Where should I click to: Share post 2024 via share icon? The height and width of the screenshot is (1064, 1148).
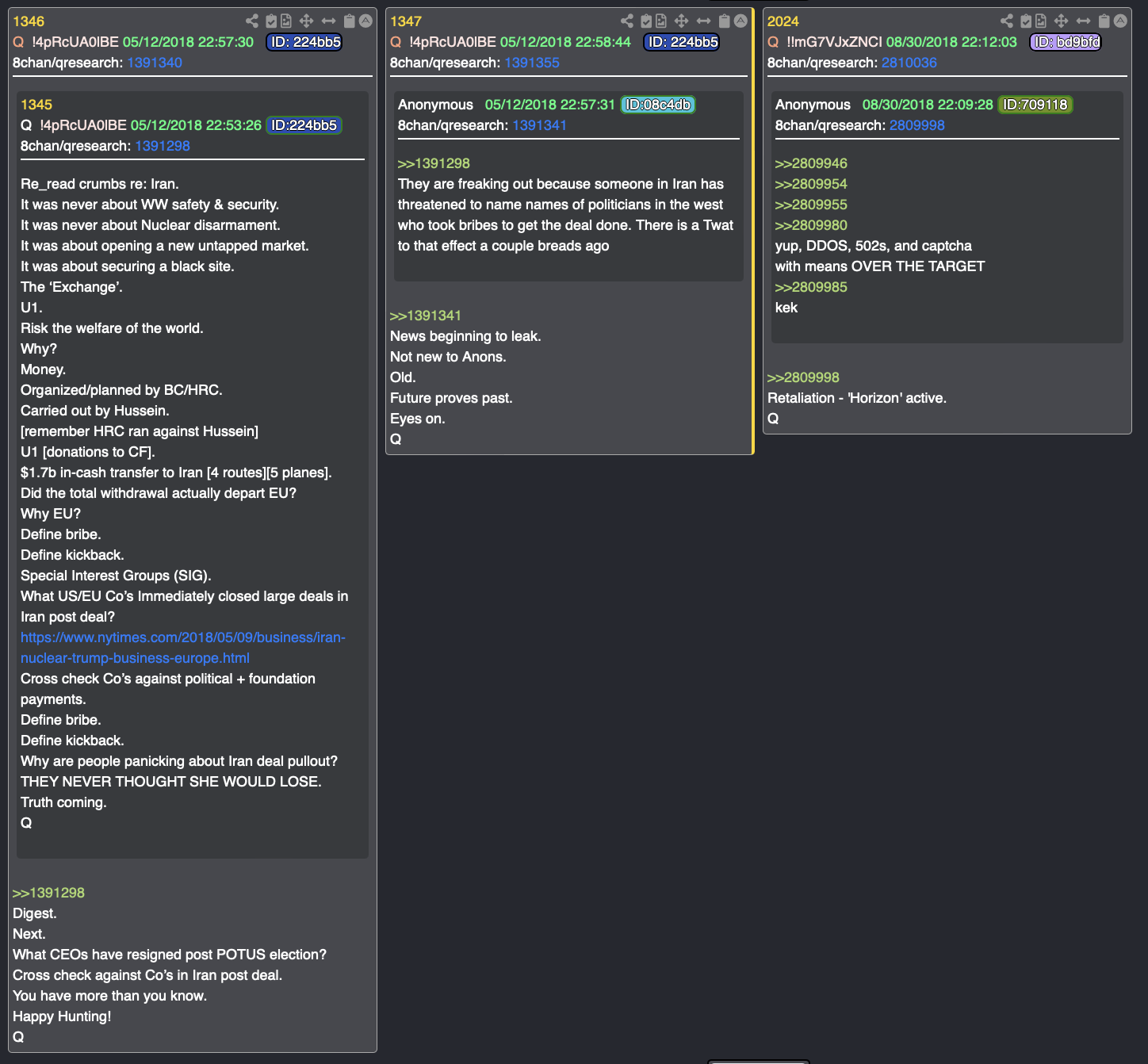[1007, 21]
